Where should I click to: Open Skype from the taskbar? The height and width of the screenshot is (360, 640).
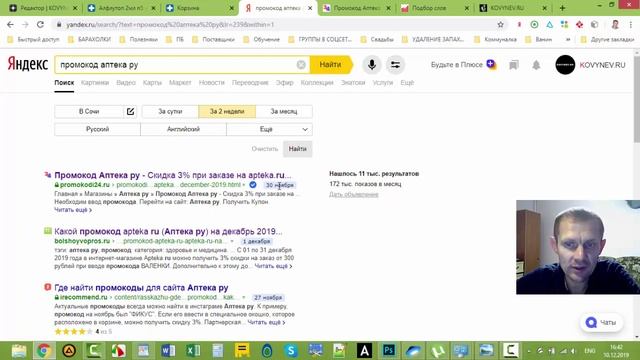point(291,350)
